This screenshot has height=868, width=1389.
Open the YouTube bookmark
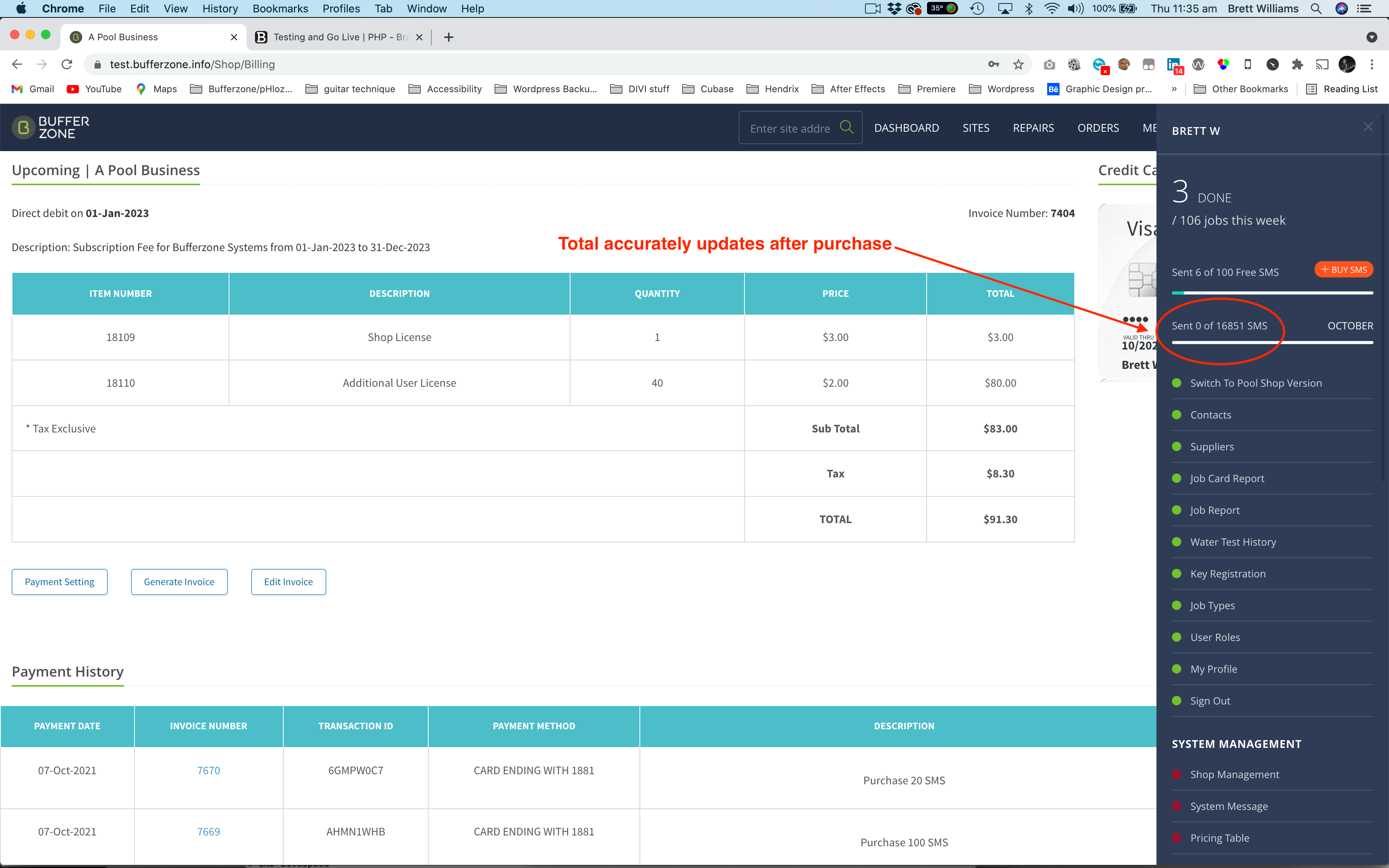click(94, 89)
